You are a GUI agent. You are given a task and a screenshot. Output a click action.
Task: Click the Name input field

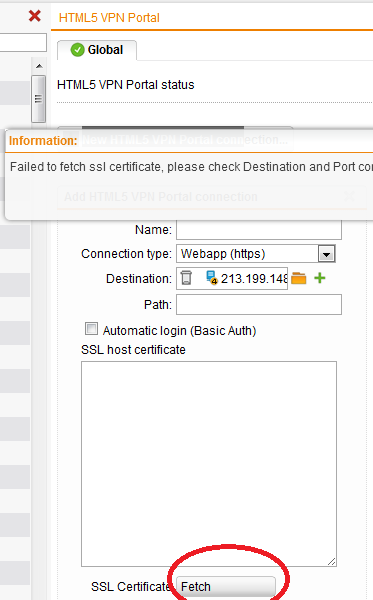coord(259,230)
